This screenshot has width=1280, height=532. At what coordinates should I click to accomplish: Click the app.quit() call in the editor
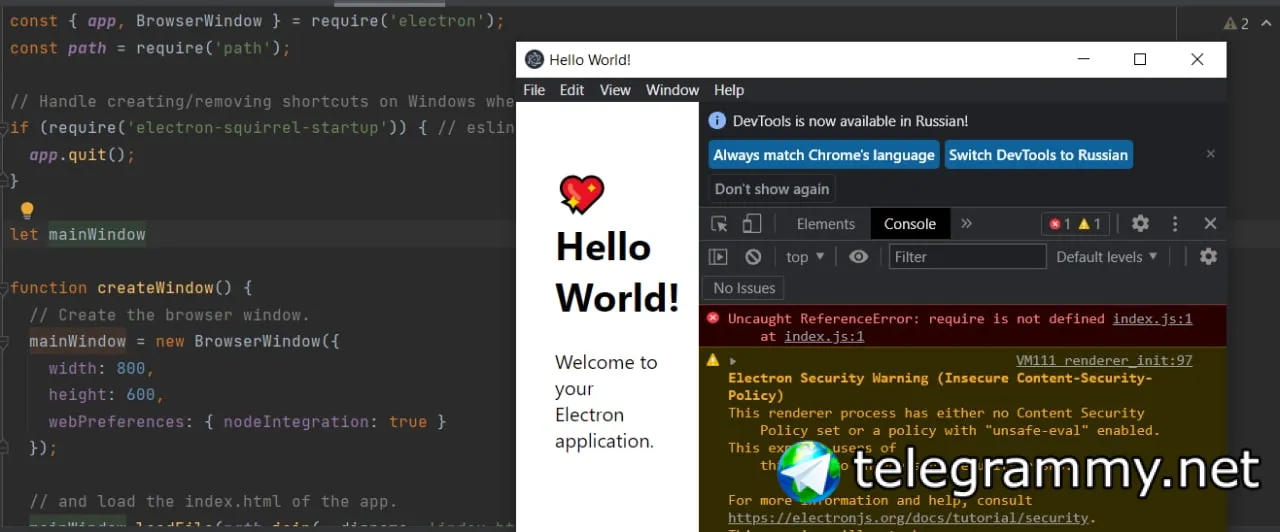pos(82,155)
